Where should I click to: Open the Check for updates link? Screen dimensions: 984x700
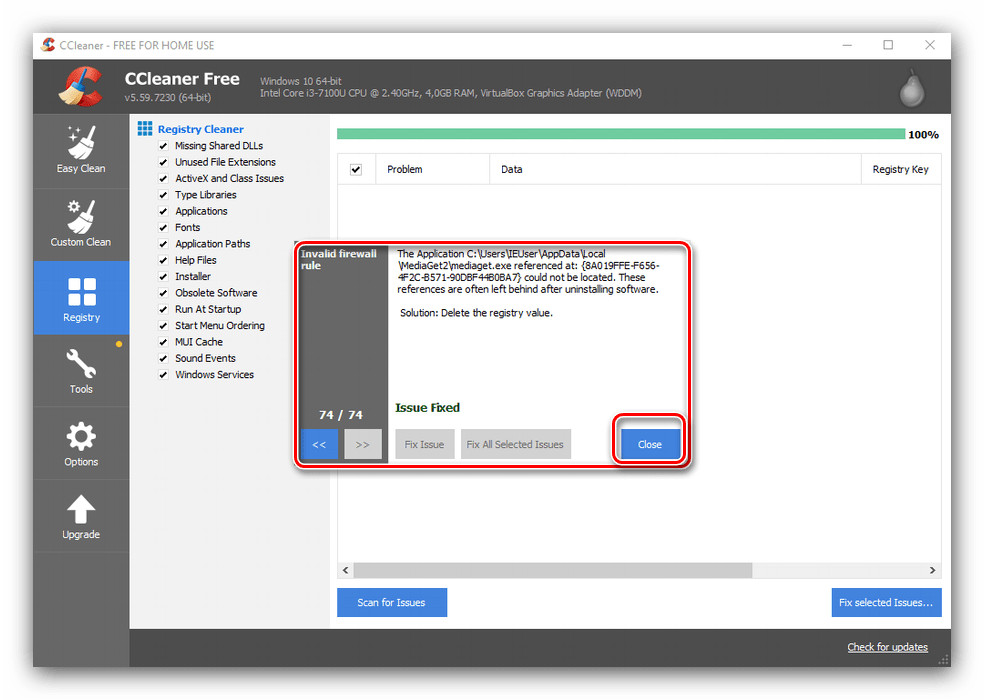pyautogui.click(x=887, y=647)
